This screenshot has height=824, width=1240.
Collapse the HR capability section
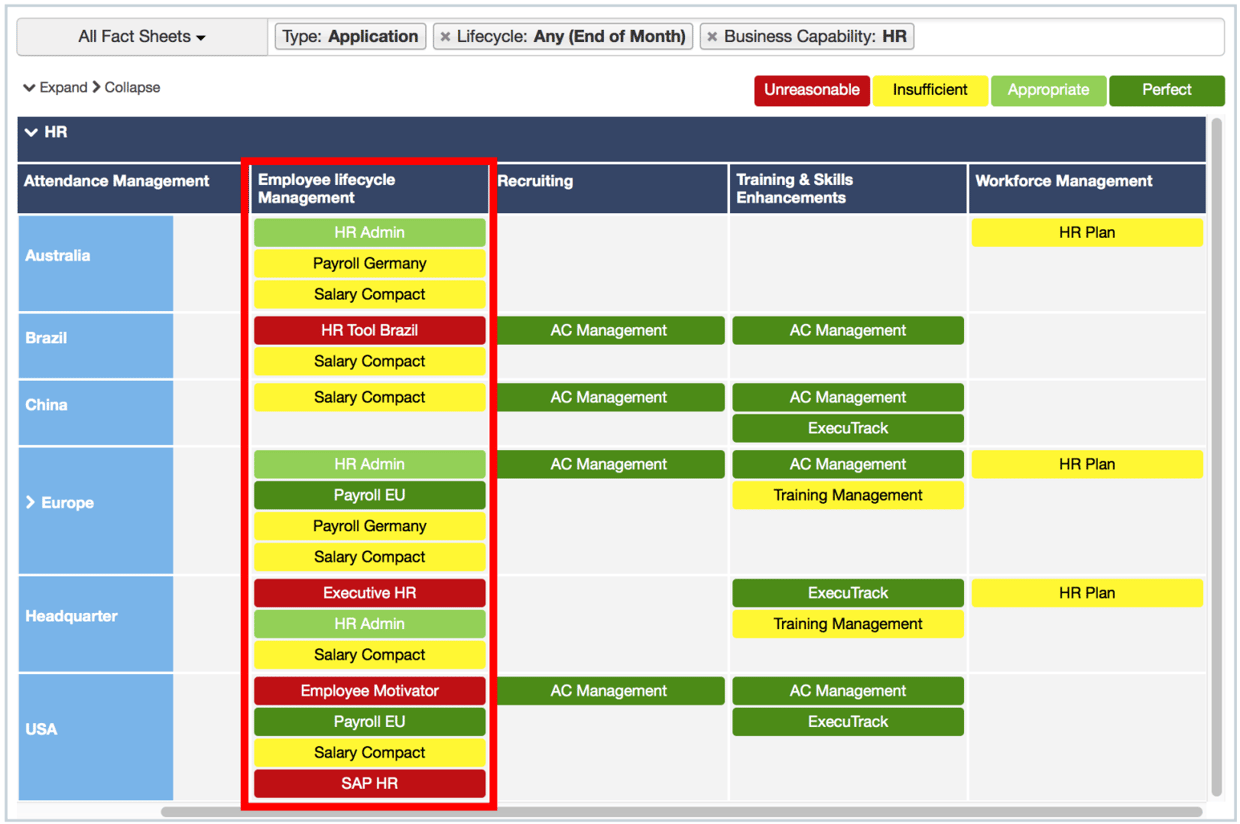(x=31, y=131)
